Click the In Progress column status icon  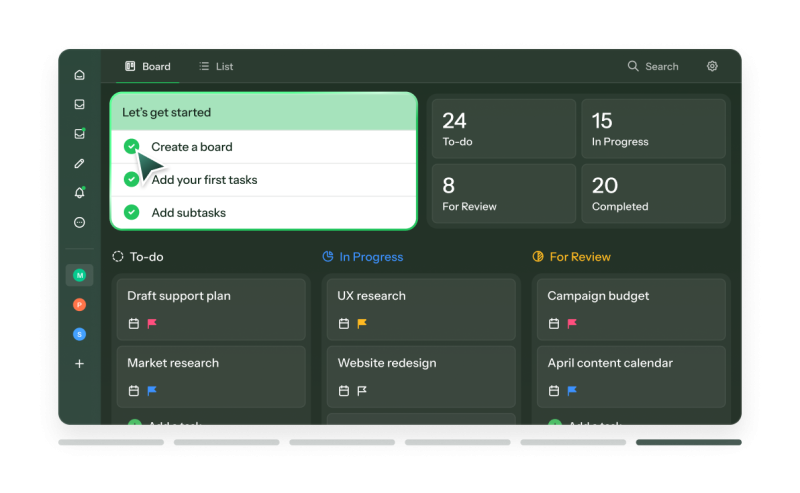point(328,256)
